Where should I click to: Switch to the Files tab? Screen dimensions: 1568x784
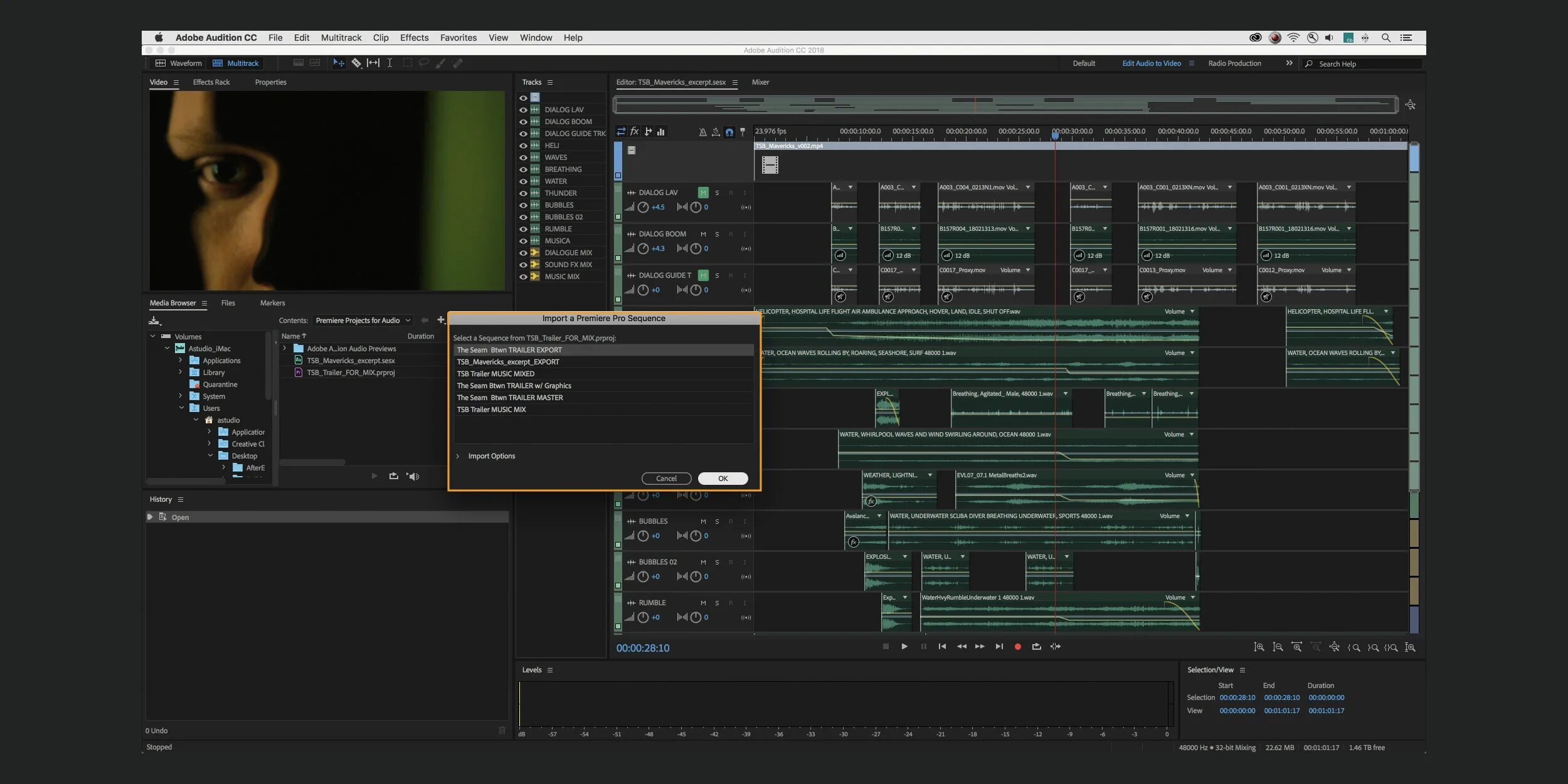[228, 303]
